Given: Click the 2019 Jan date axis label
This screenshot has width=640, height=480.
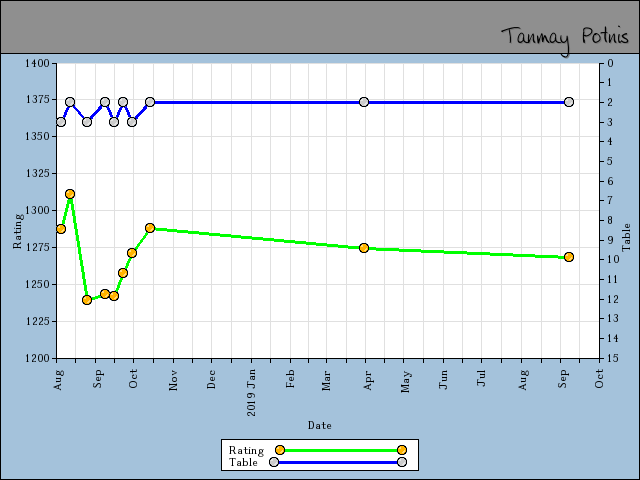Looking at the screenshot, I should coord(251,393).
